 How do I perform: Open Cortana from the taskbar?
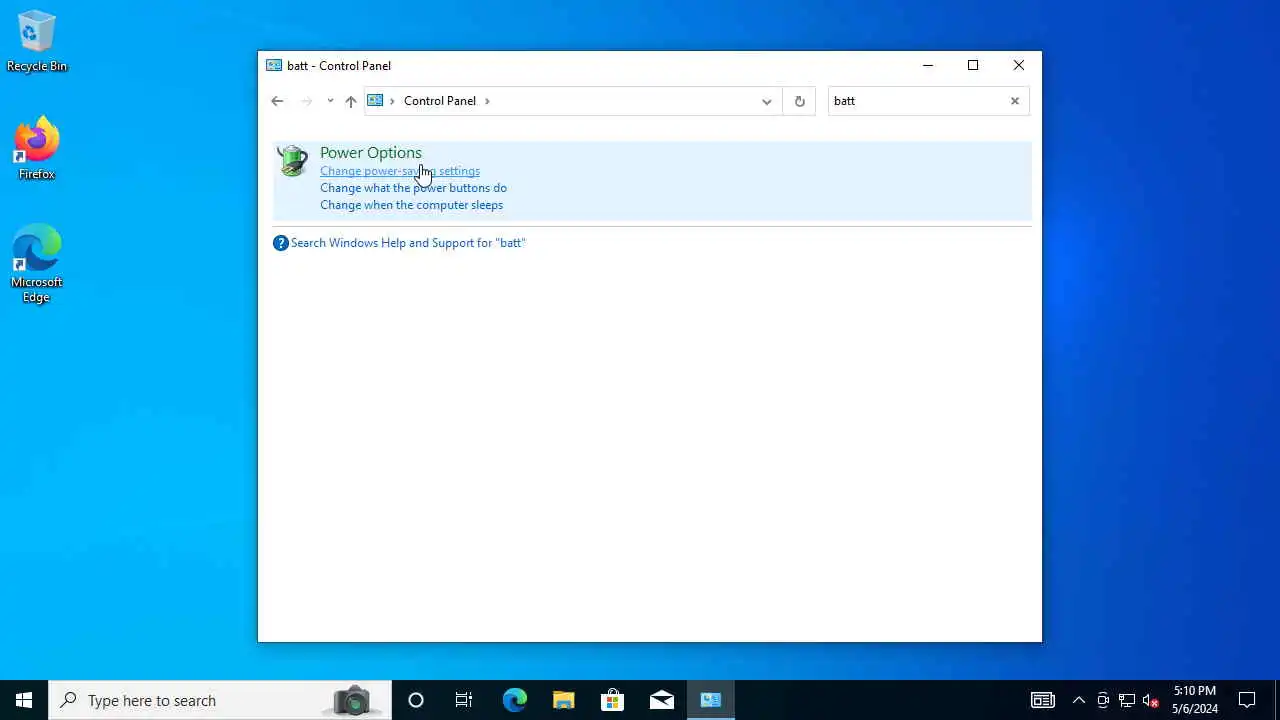(416, 700)
